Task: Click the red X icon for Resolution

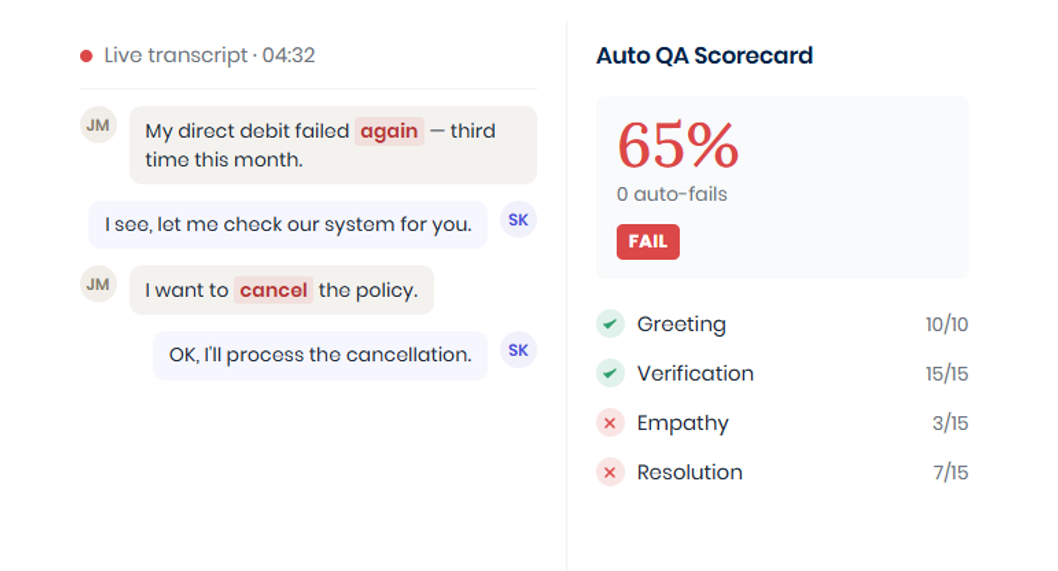Action: coord(610,472)
